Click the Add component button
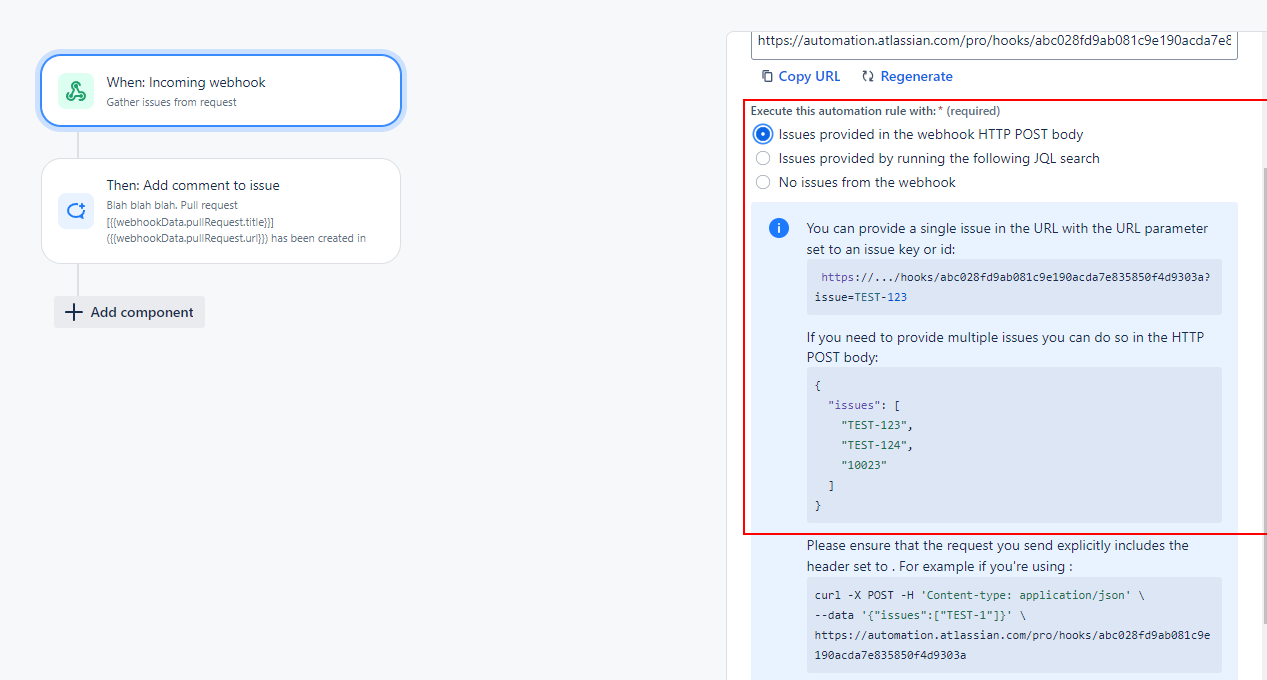Image resolution: width=1267 pixels, height=680 pixels. point(129,312)
